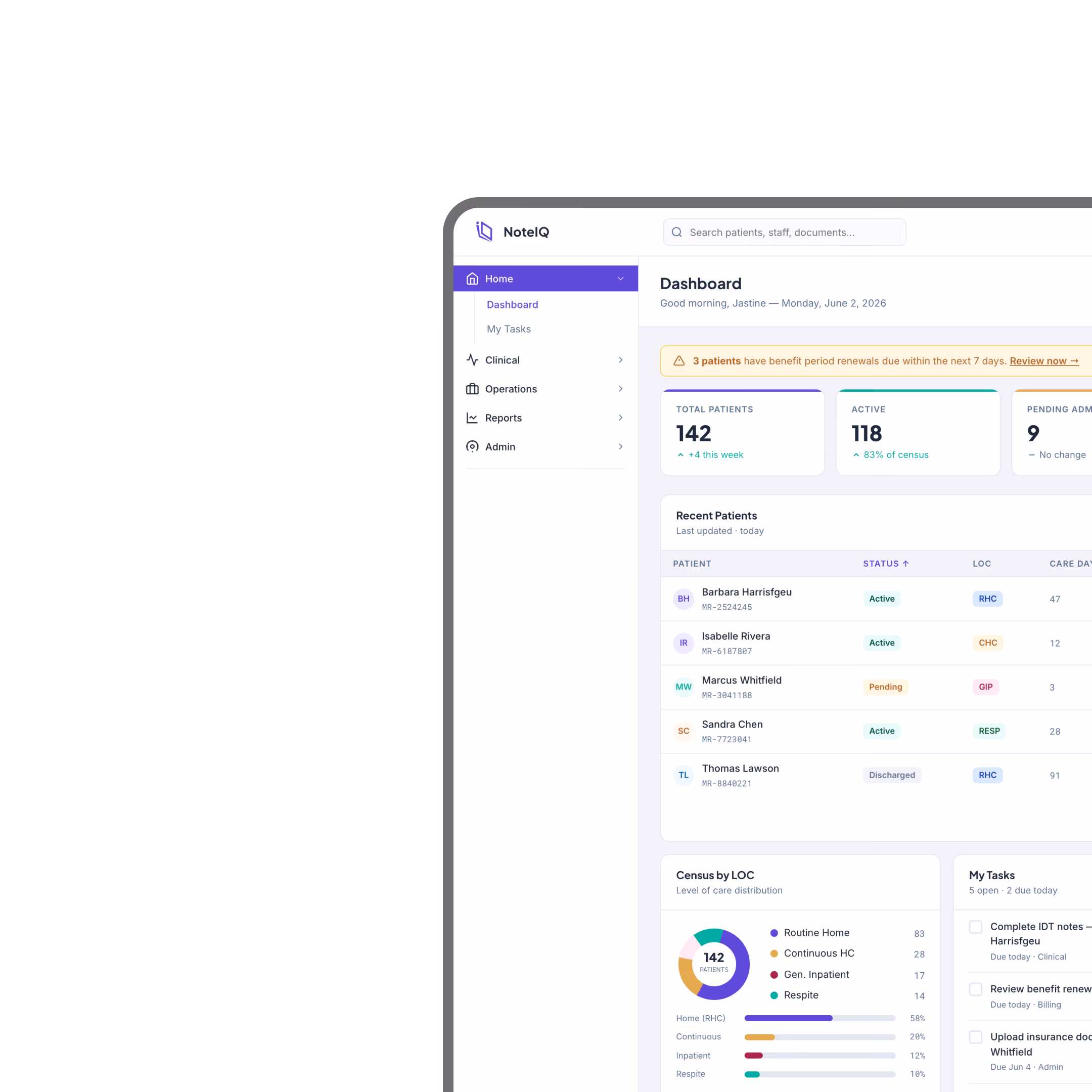This screenshot has width=1092, height=1092.
Task: Click the Clinical pulse icon
Action: 473,360
